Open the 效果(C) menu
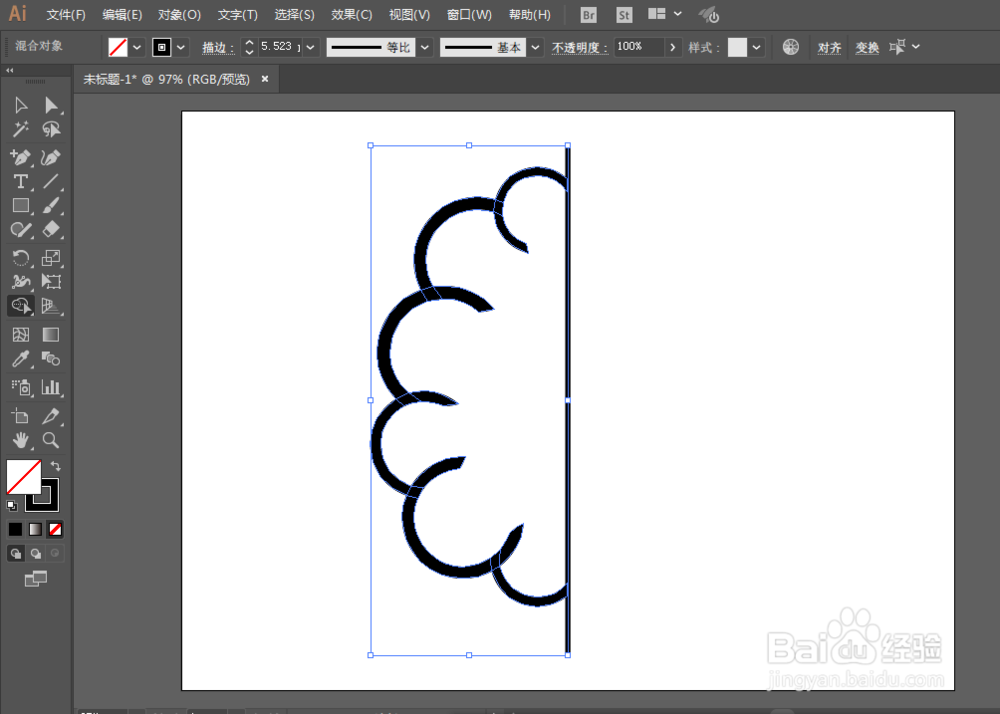This screenshot has height=714, width=1000. pyautogui.click(x=352, y=14)
